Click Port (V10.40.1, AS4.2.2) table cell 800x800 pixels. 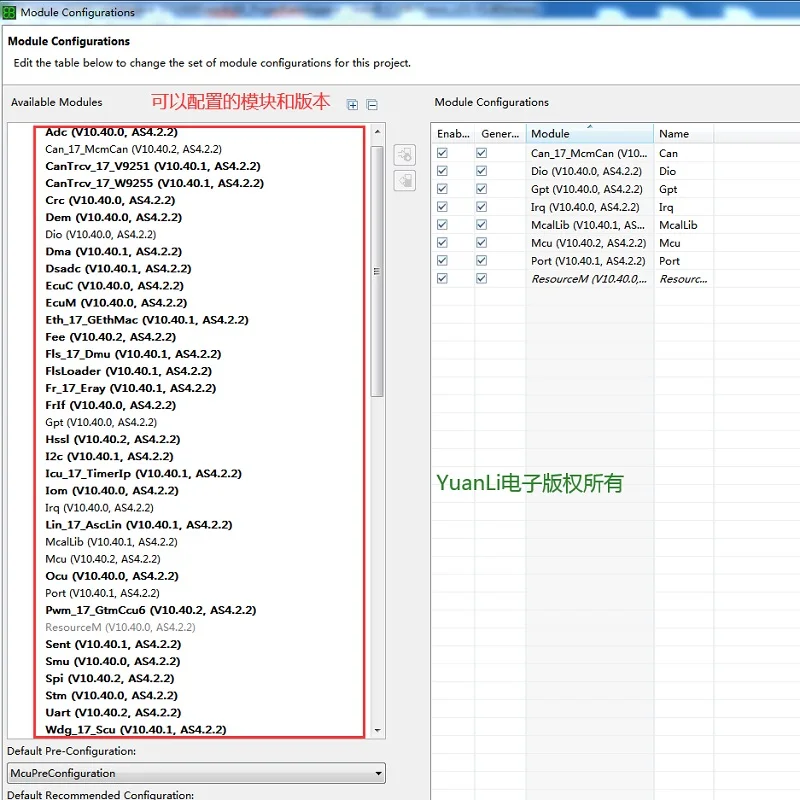click(589, 260)
